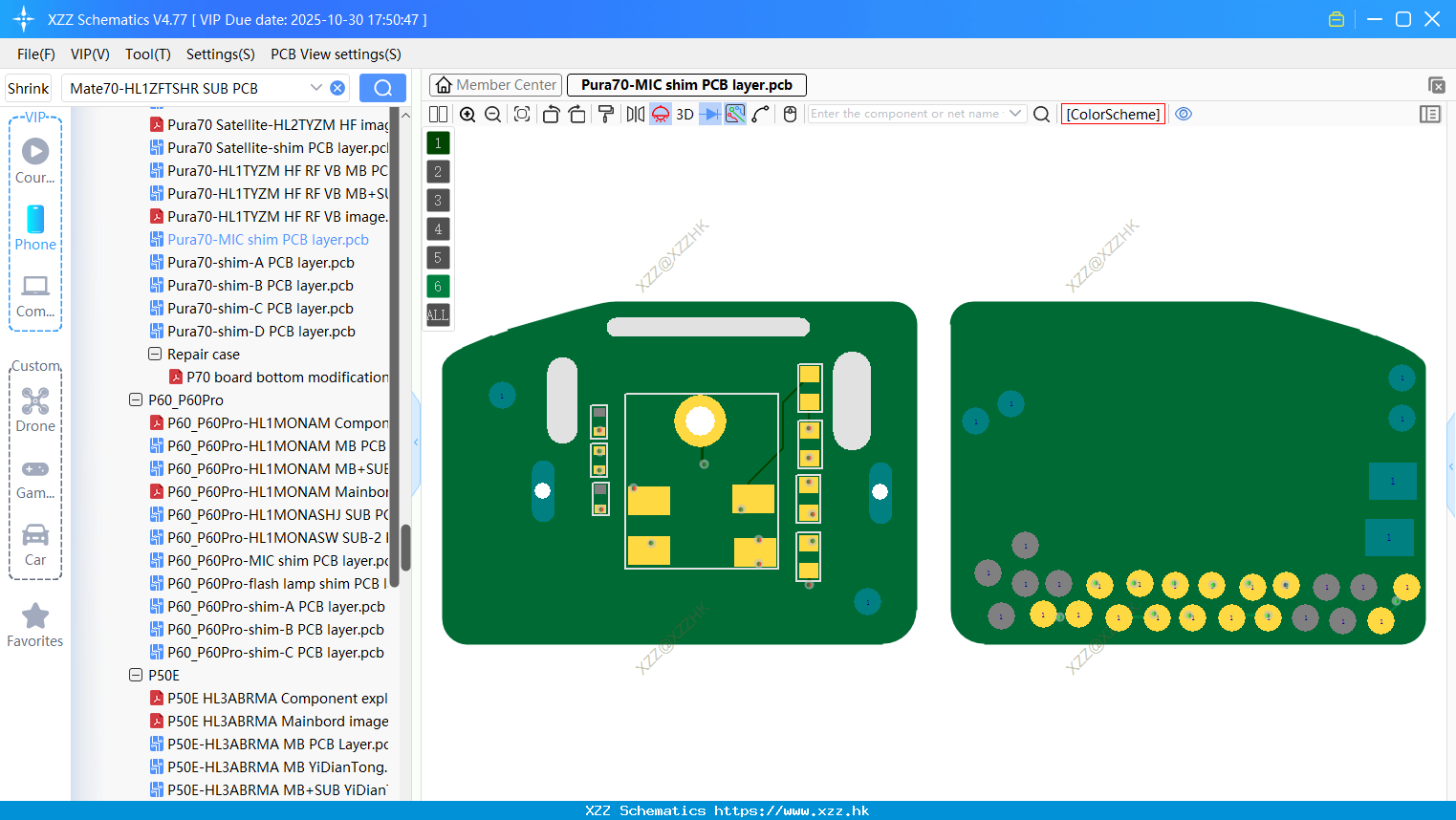Collapse the P50E folder

(x=136, y=675)
